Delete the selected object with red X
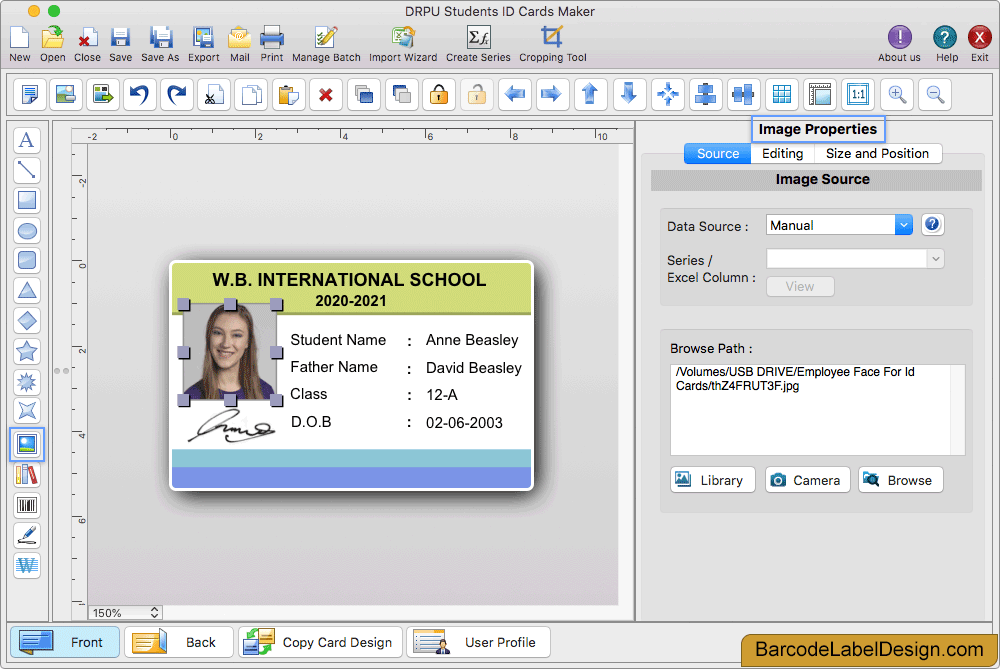 point(326,95)
